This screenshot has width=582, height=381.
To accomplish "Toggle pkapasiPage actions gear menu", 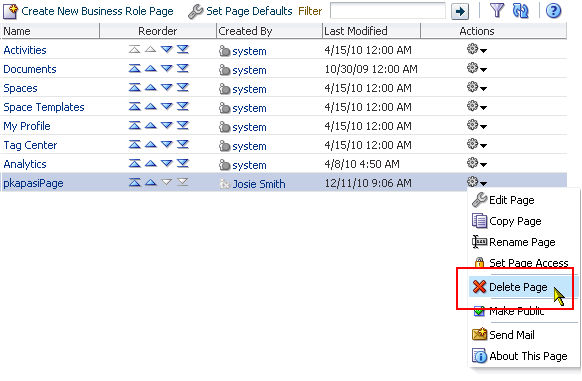I will (477, 182).
